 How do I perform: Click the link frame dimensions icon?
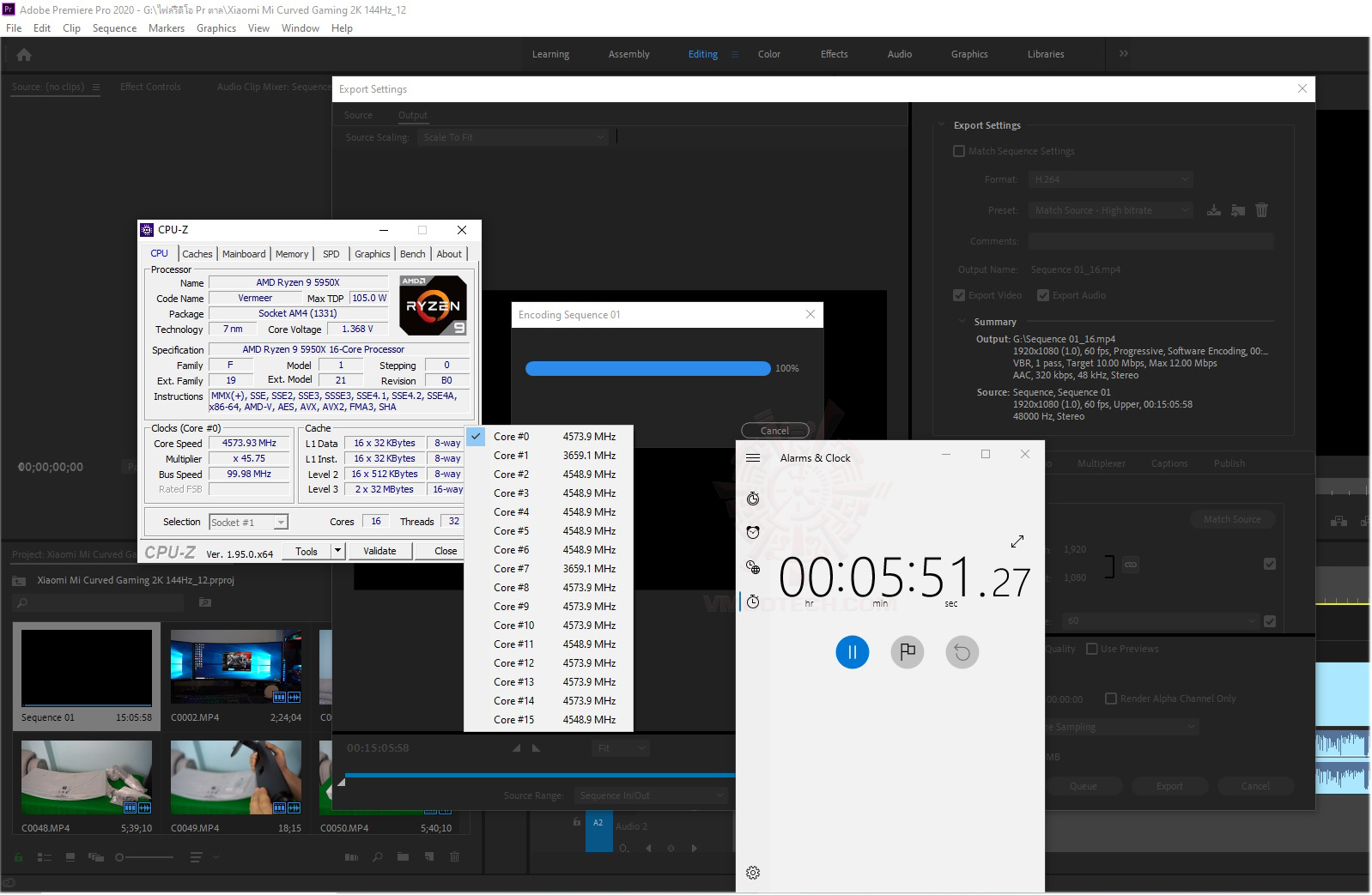[x=1131, y=565]
